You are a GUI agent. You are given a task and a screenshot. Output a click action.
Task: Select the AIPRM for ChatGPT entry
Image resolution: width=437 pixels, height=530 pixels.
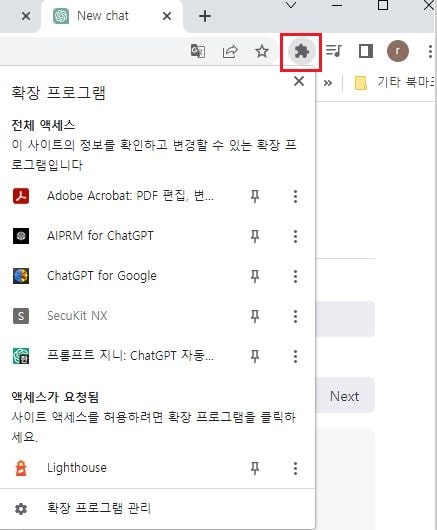pos(100,236)
